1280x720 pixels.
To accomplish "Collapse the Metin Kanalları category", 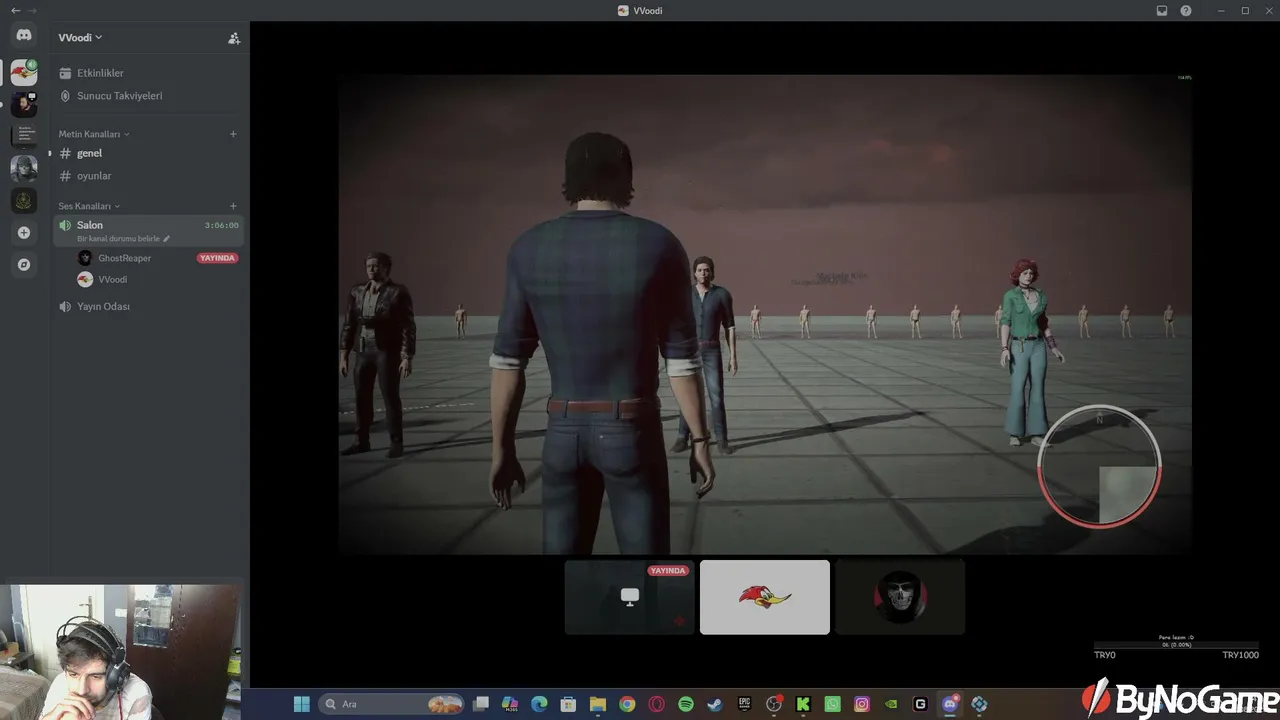I will 94,134.
